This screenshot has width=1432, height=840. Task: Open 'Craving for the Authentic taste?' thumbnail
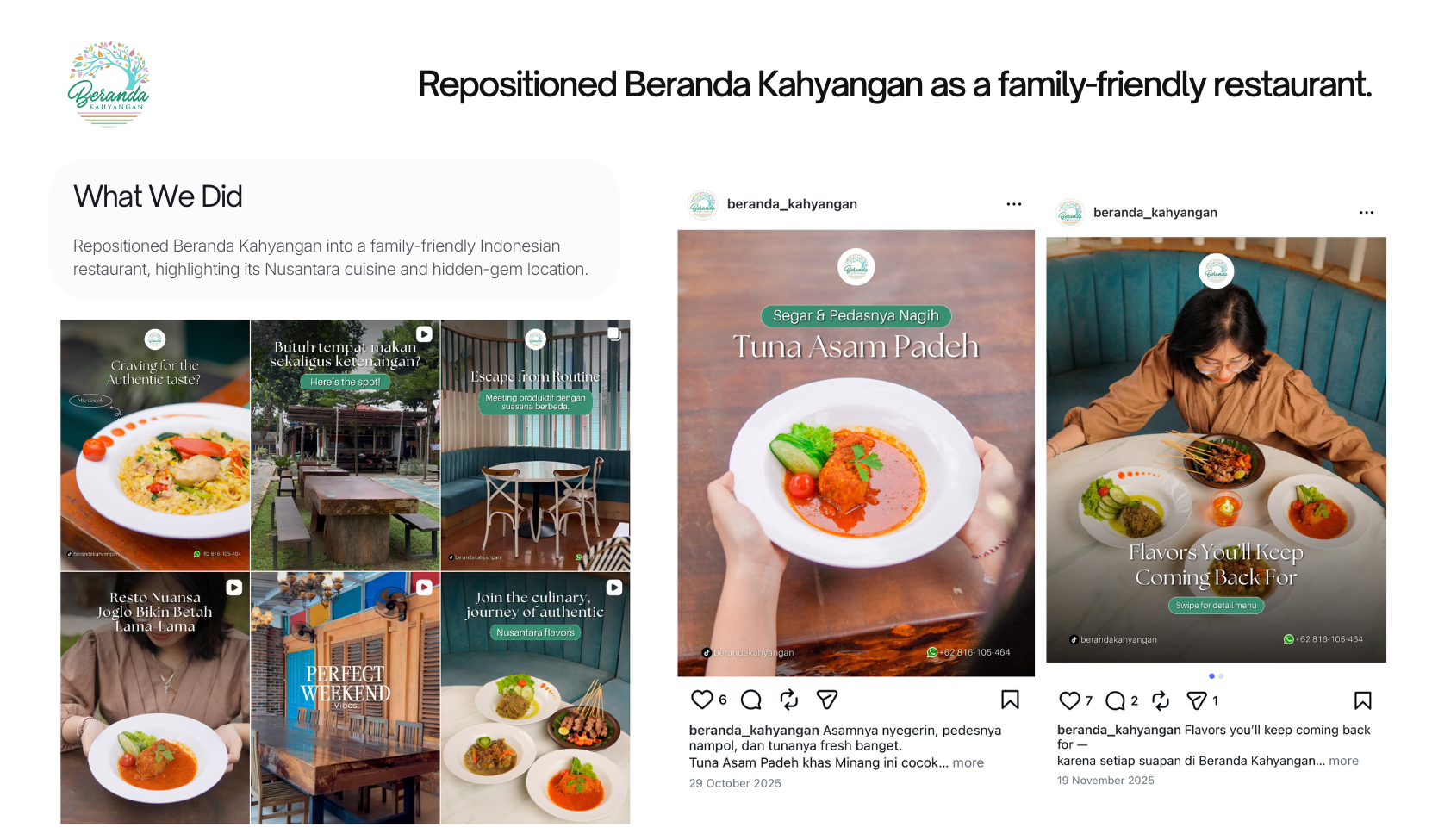click(x=155, y=445)
